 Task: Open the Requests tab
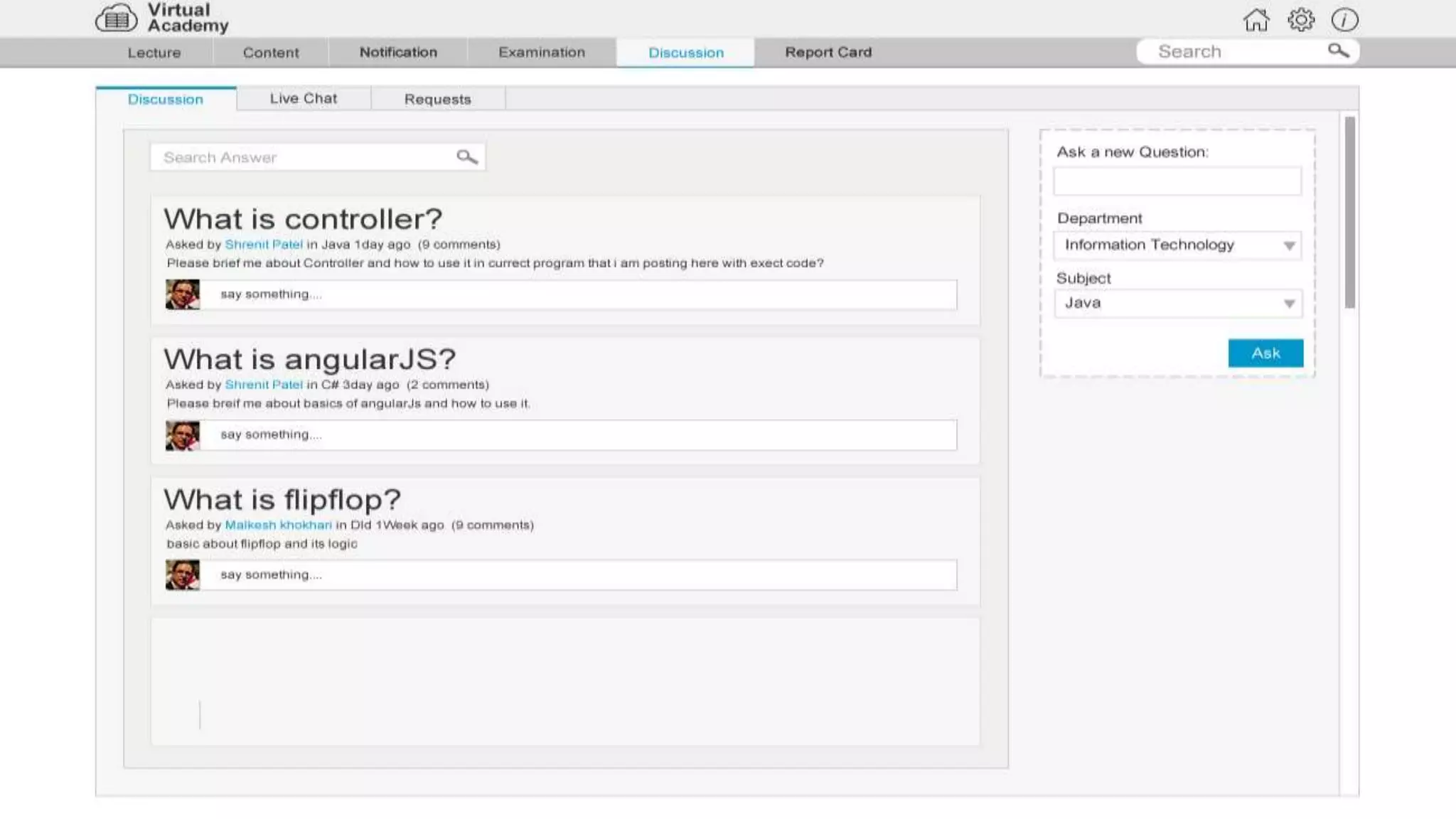(x=437, y=100)
